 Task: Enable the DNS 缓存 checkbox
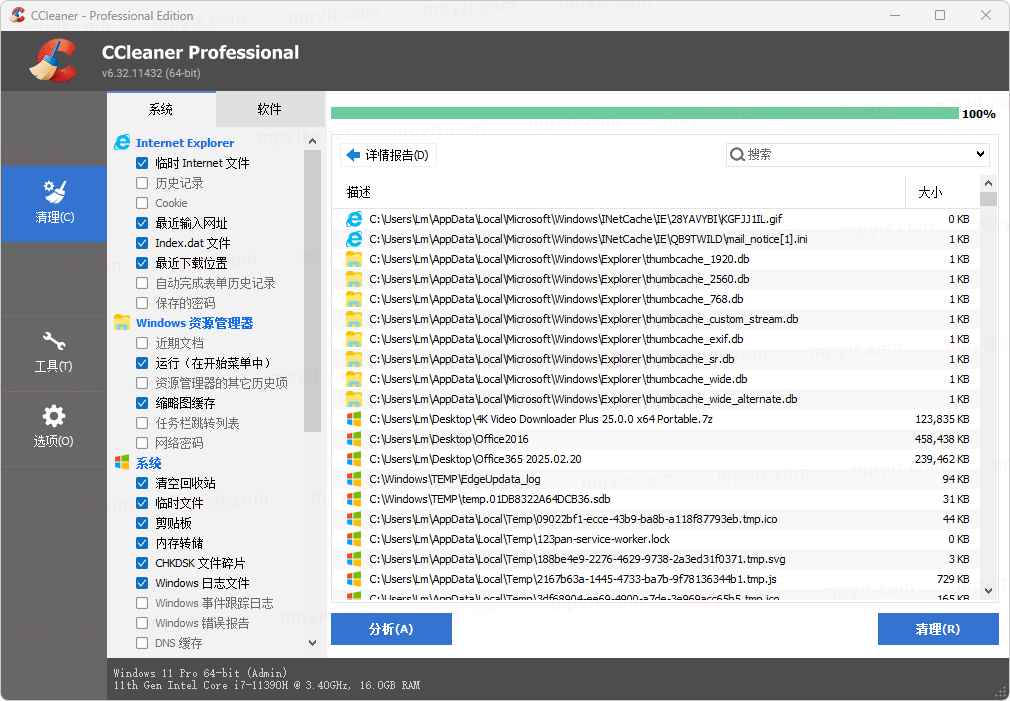[x=142, y=642]
